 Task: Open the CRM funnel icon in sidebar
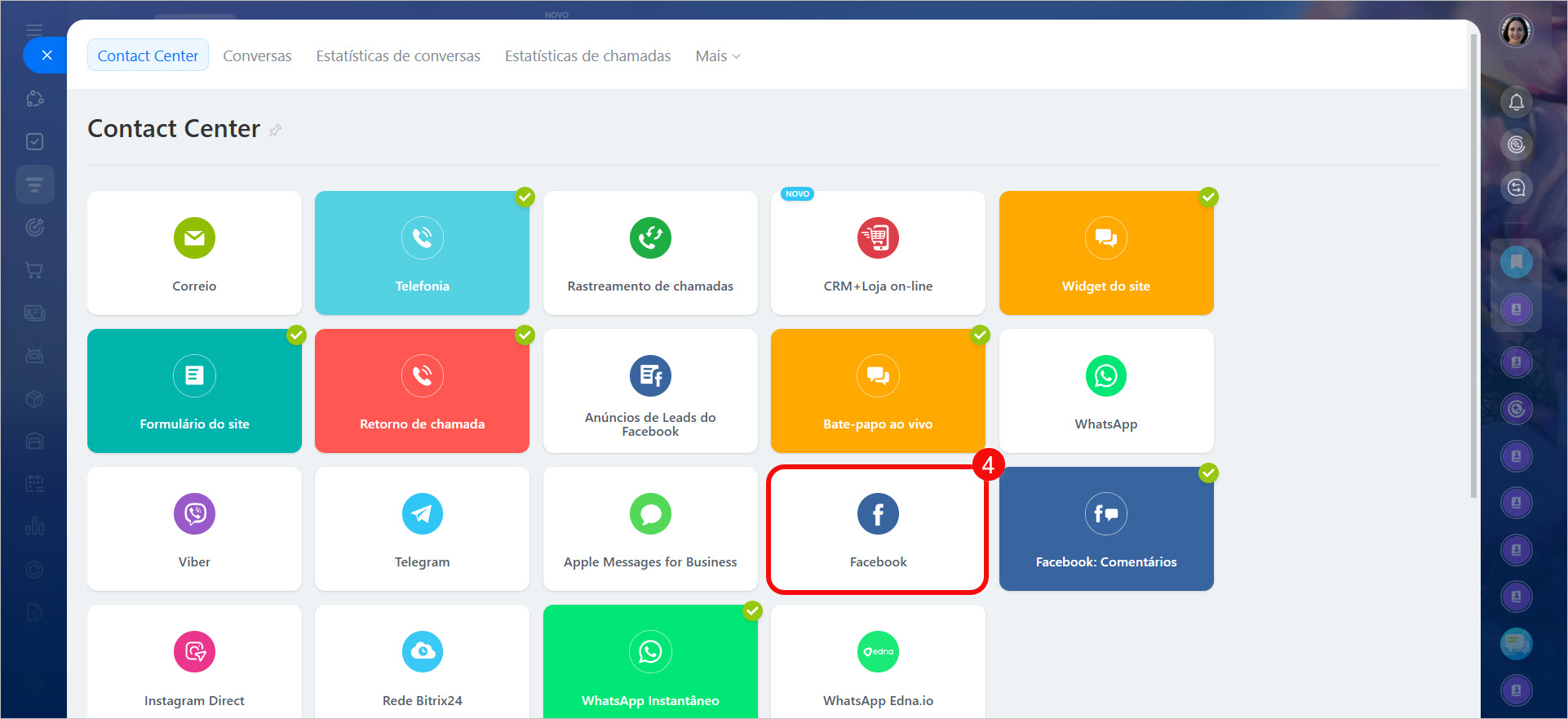tap(34, 184)
